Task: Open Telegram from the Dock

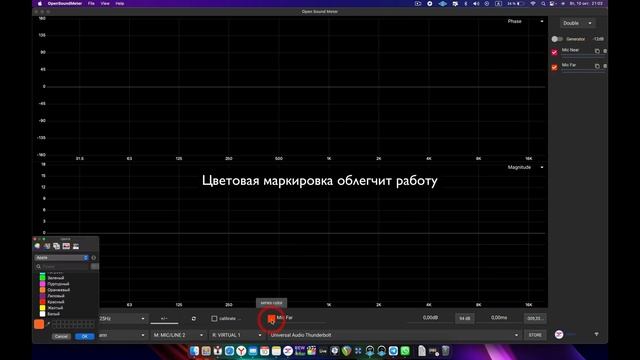Action: [x=393, y=351]
